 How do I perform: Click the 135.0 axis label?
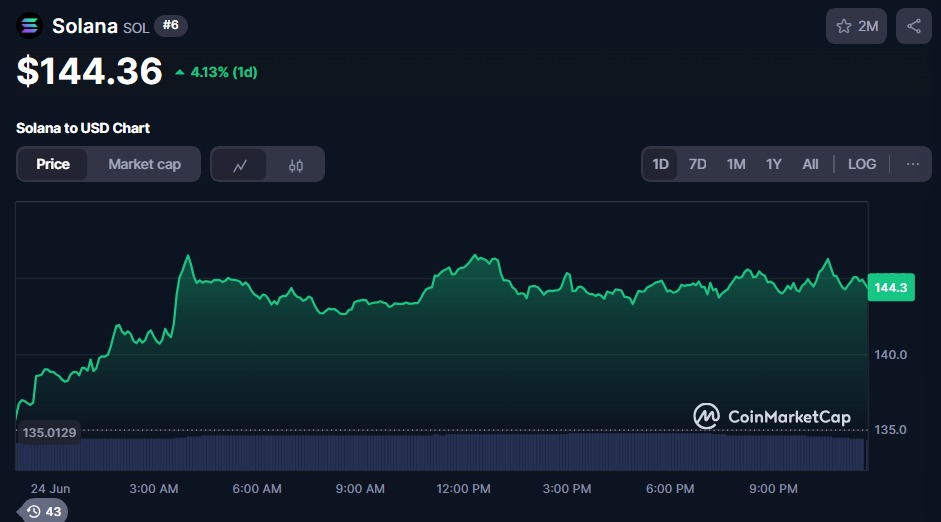click(891, 430)
